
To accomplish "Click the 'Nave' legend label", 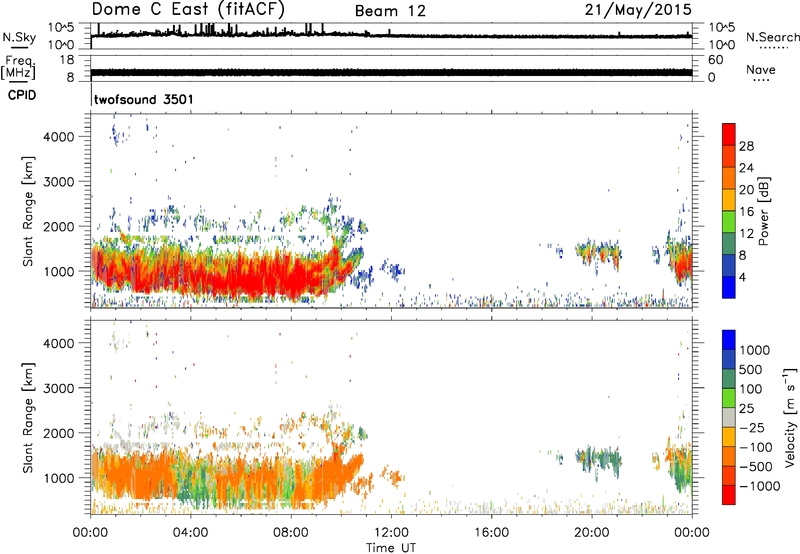I will coord(761,70).
